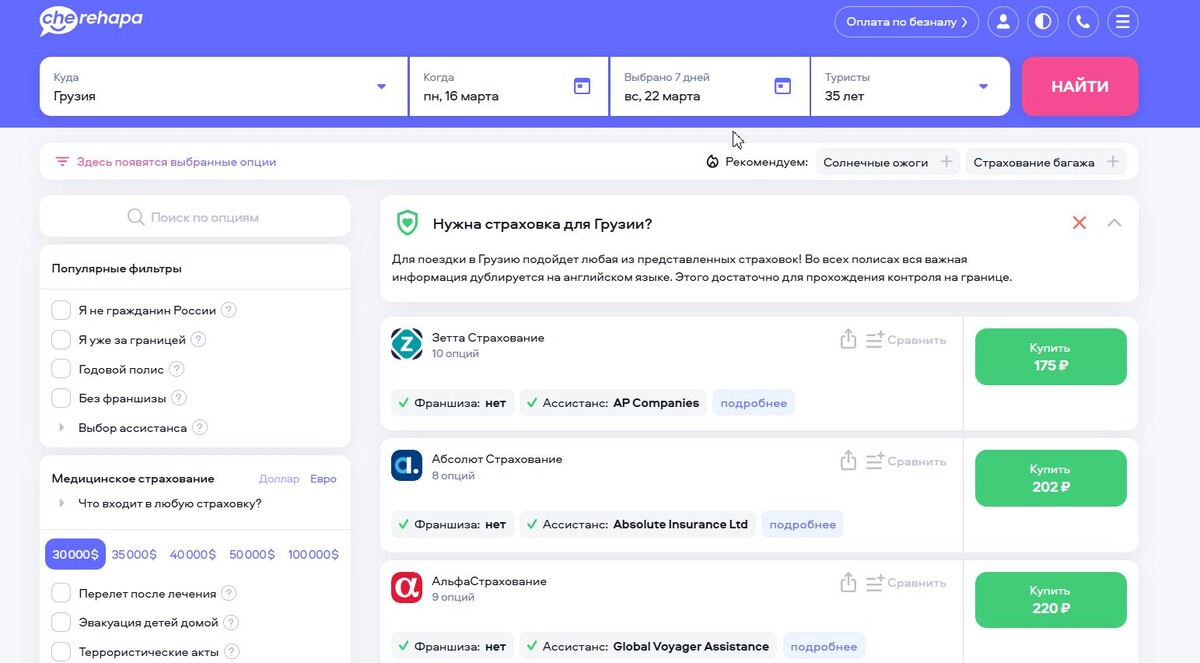This screenshot has width=1200, height=663.
Task: Click the АльфаСтрахование logo
Action: (407, 588)
